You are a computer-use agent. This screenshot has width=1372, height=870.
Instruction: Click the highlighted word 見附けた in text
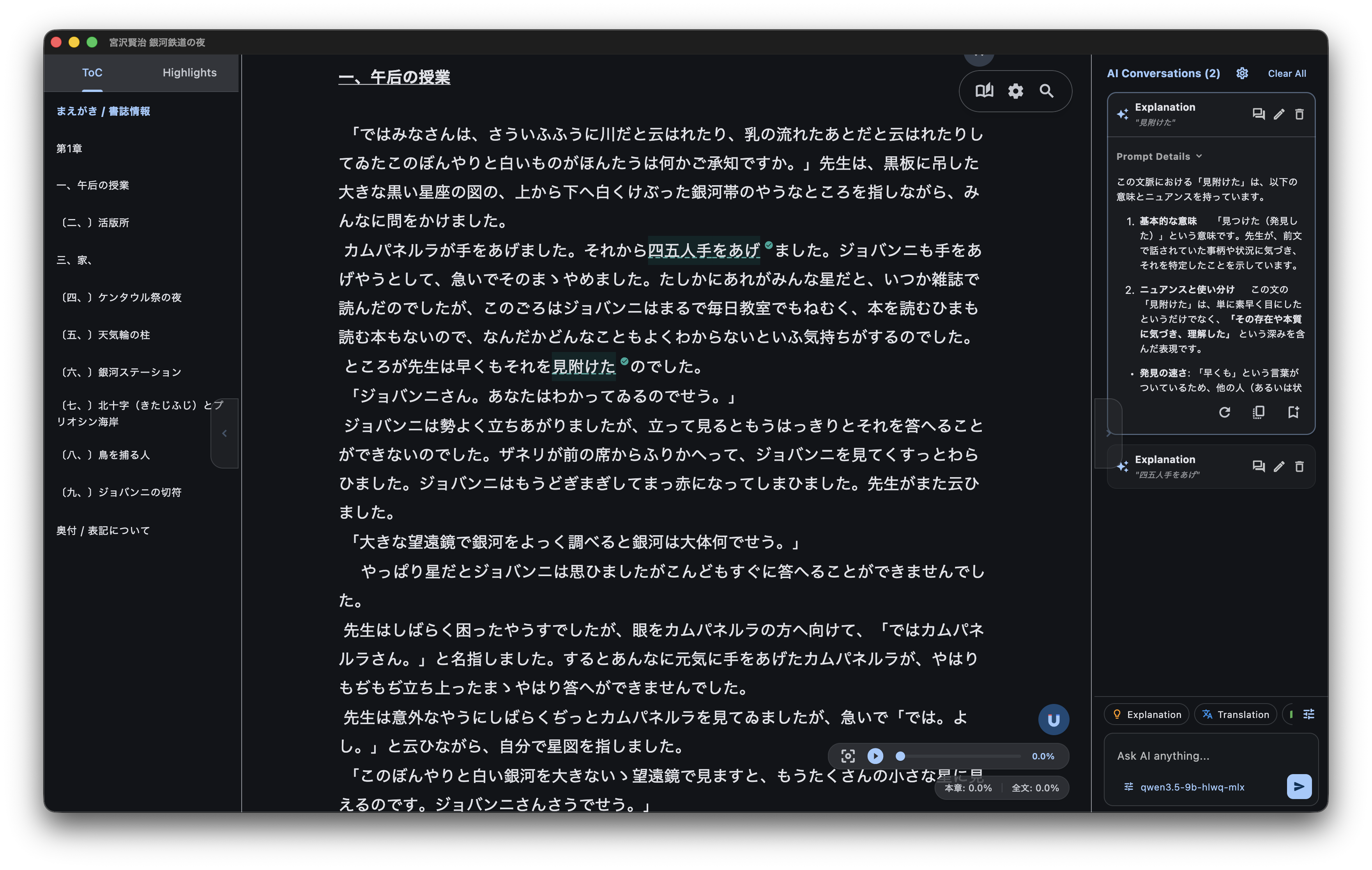583,366
